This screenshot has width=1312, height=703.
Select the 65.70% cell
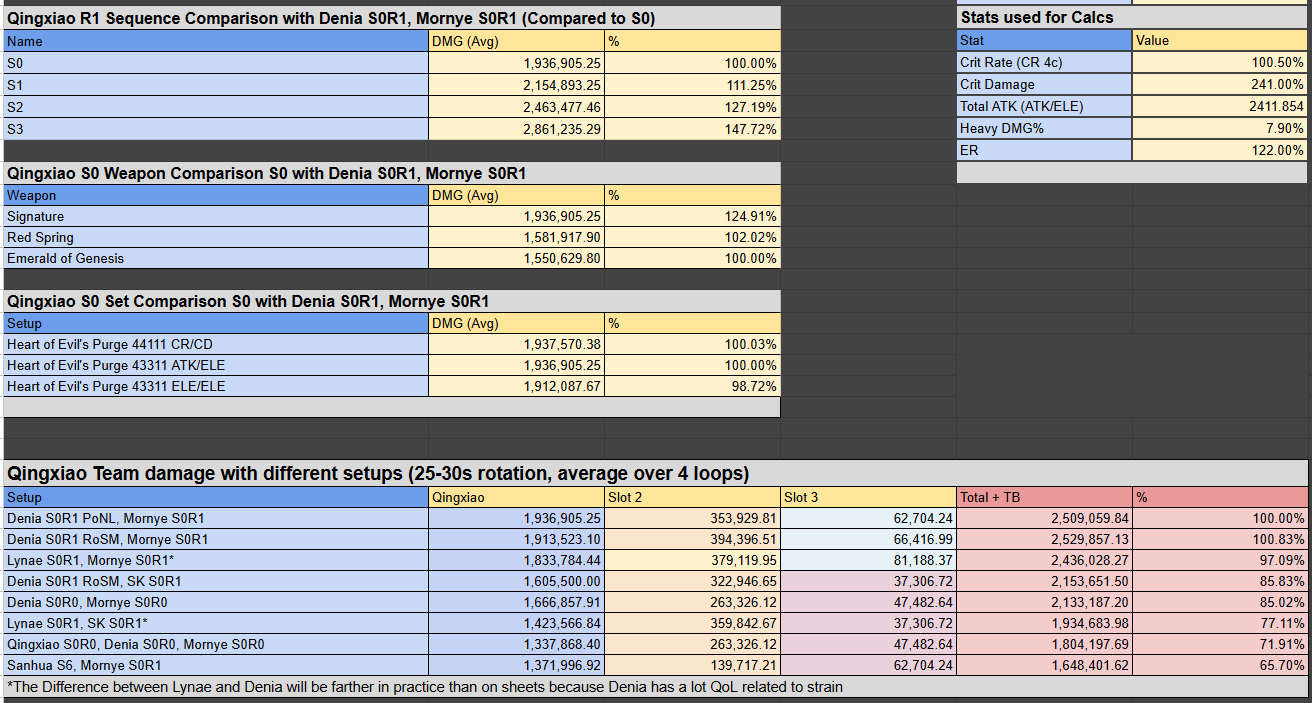[x=1220, y=665]
